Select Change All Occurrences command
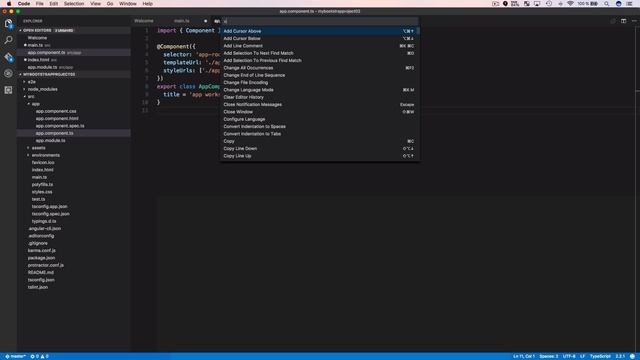The height and width of the screenshot is (360, 640). [320, 68]
